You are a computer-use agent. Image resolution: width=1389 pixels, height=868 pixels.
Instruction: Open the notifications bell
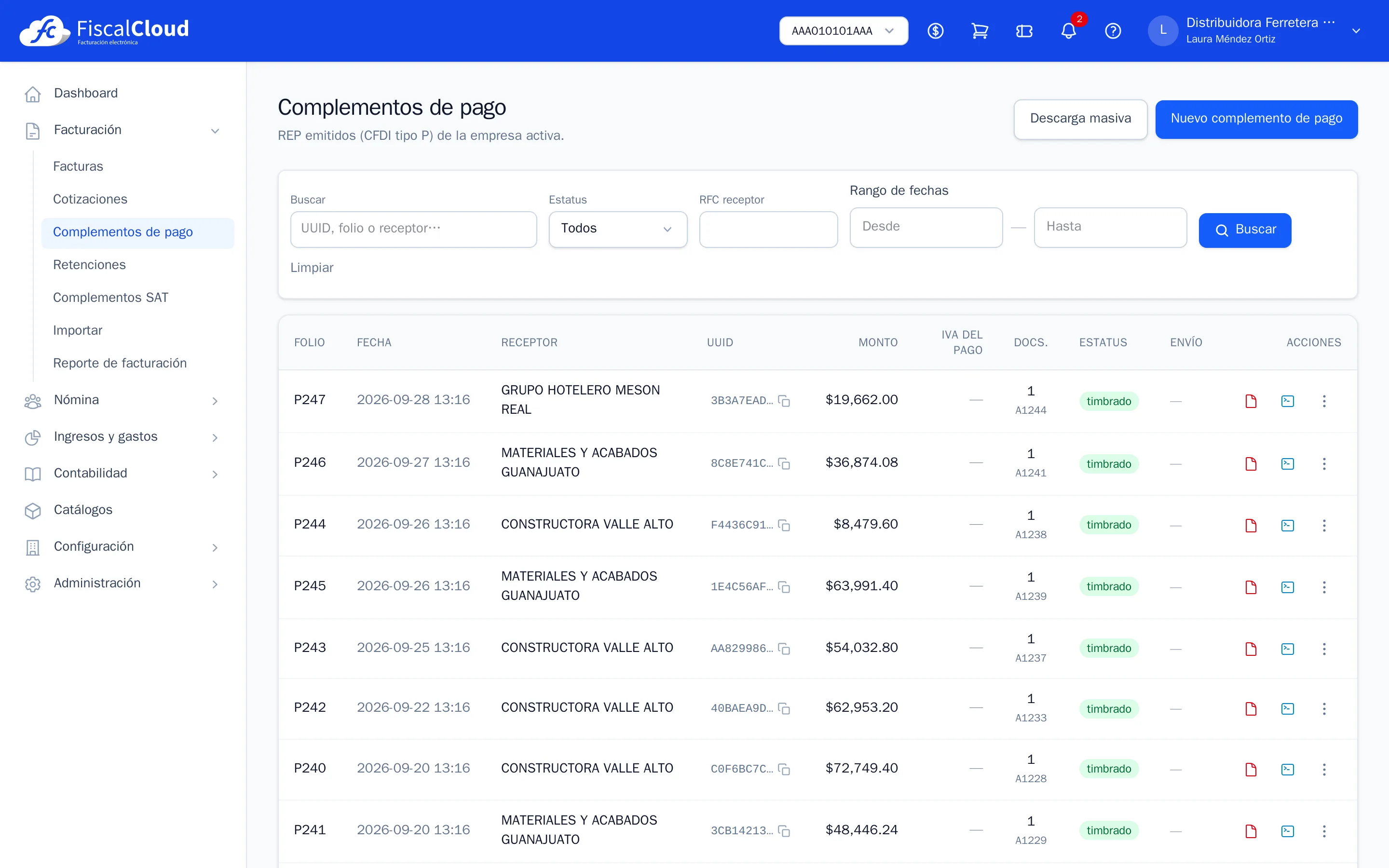point(1068,31)
